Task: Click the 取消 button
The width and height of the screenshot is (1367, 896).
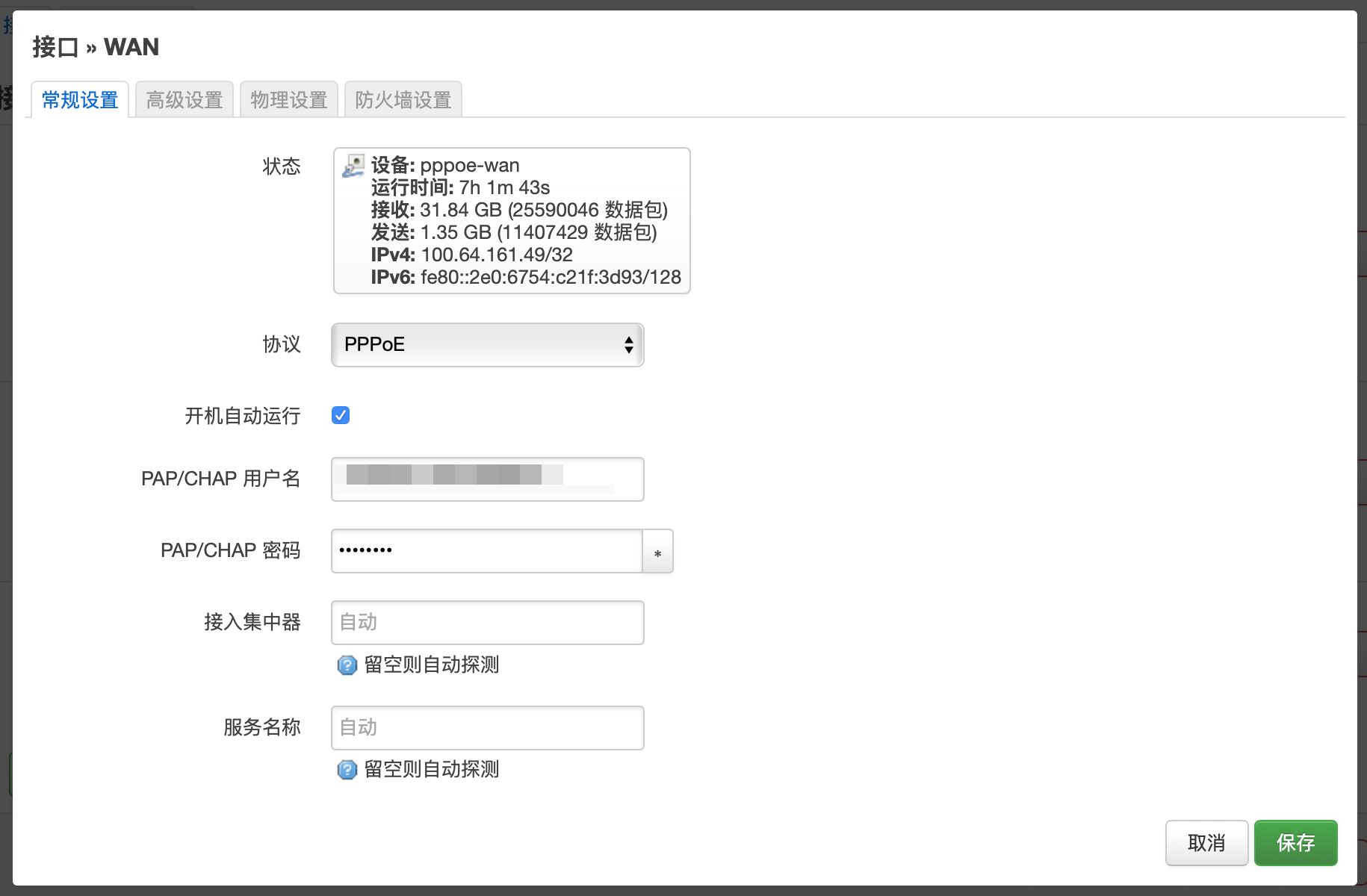Action: pos(1206,843)
